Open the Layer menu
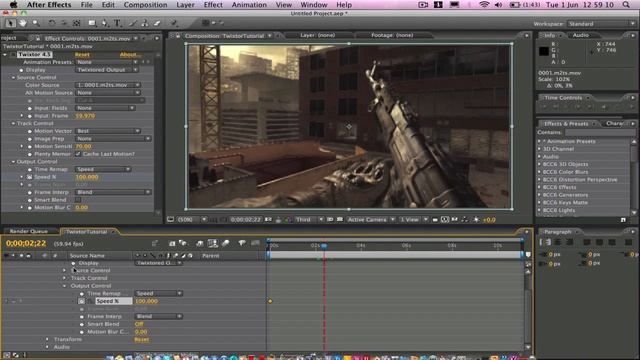The image size is (640, 360). point(185,5)
